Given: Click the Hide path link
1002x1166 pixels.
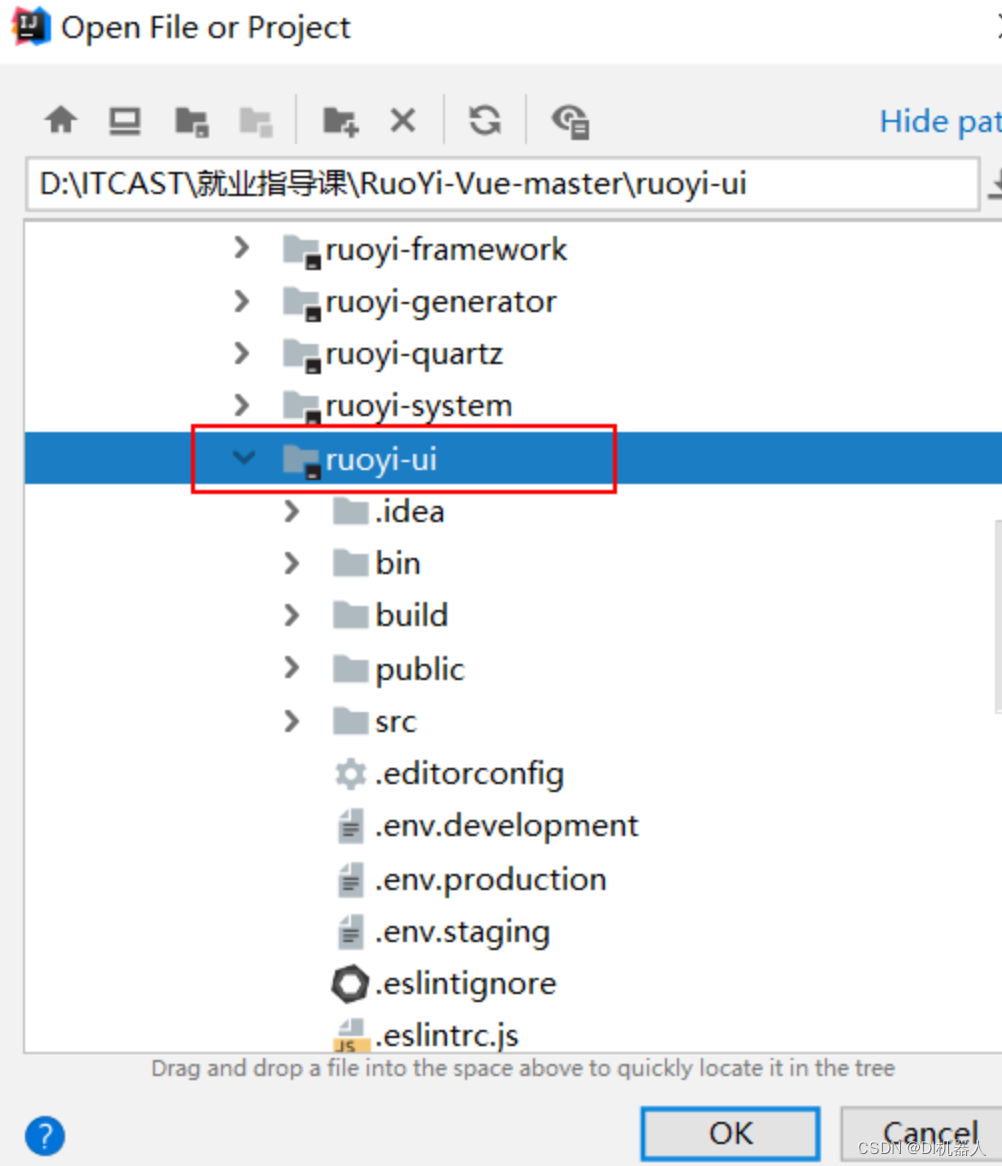Looking at the screenshot, I should pyautogui.click(x=940, y=121).
